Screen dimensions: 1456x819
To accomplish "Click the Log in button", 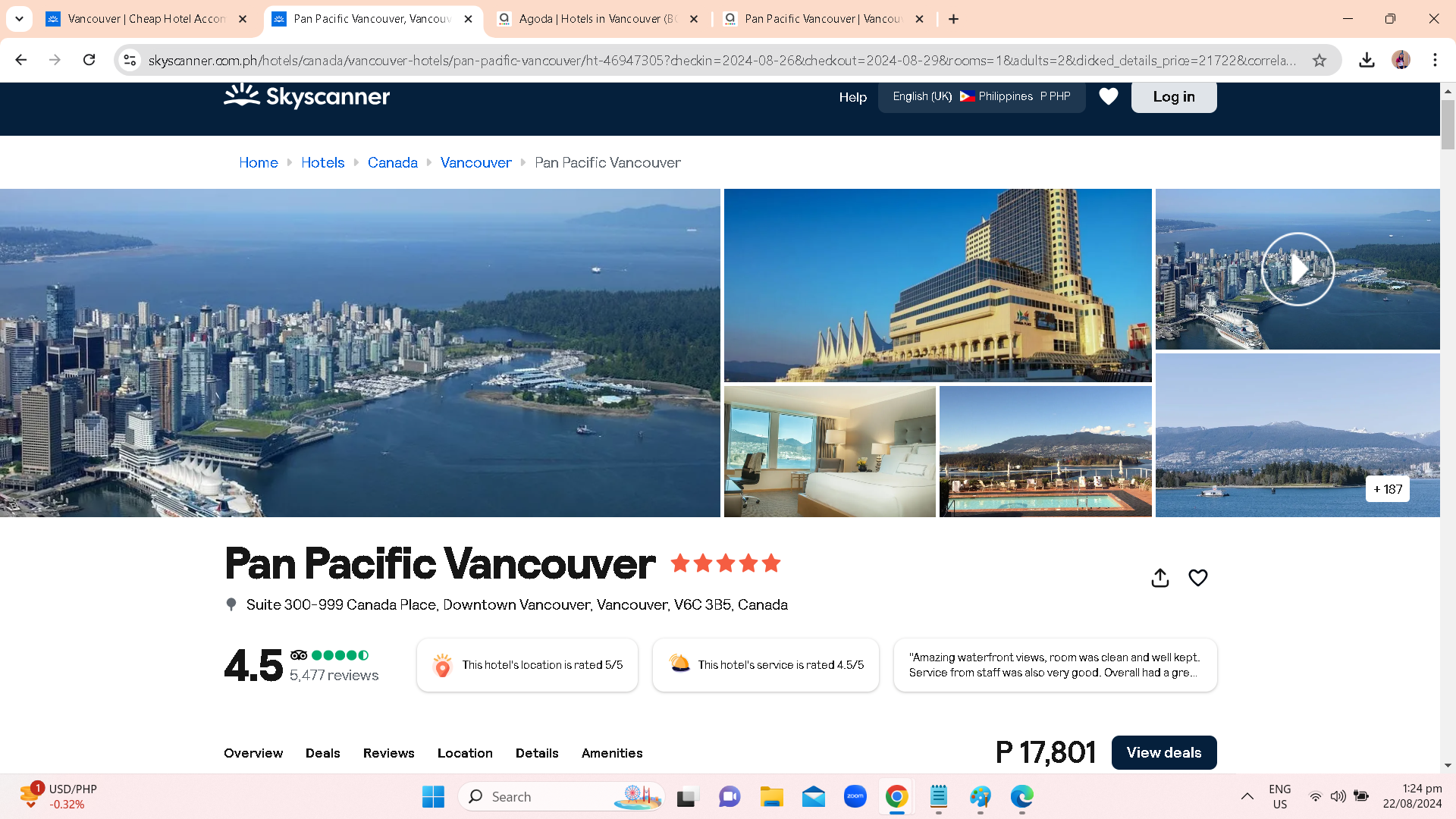I will pos(1173,96).
